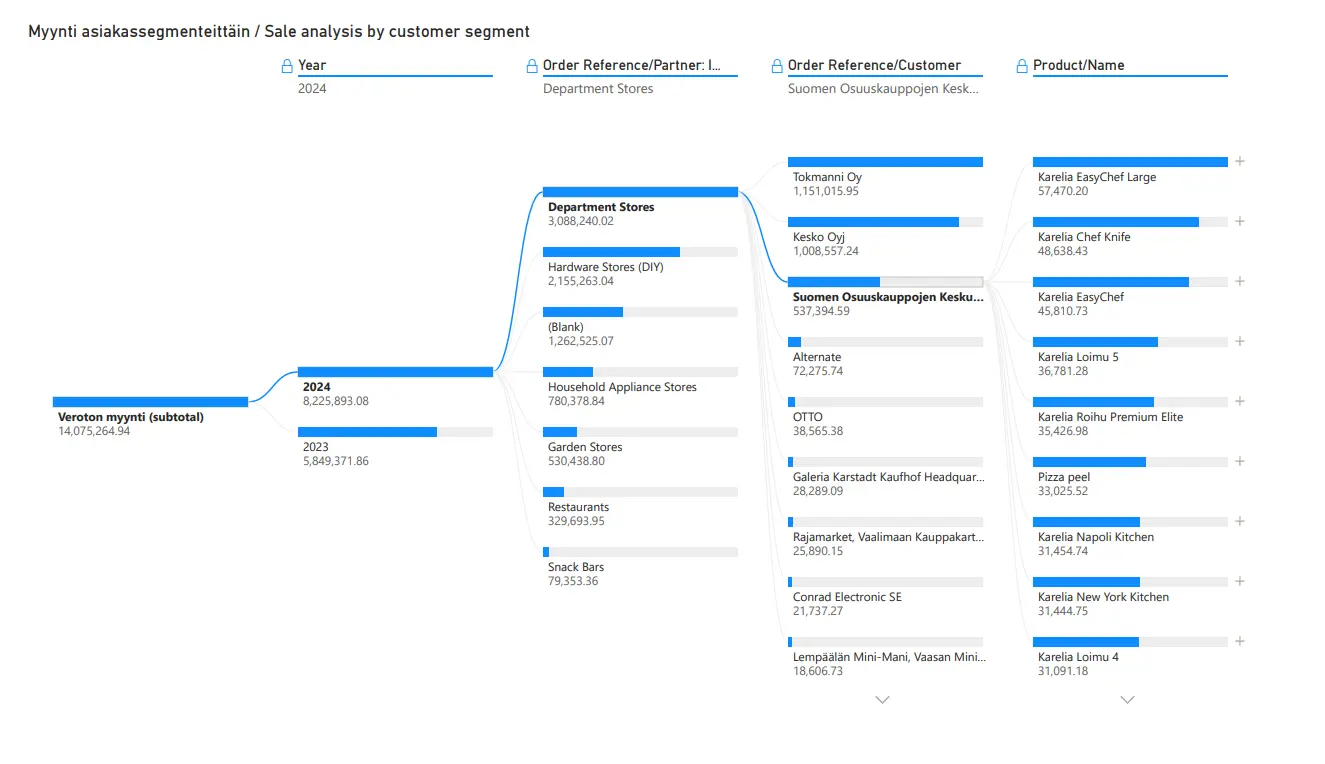This screenshot has height=764, width=1325.
Task: Toggle lock on Order Reference/Customer level
Action: [x=777, y=66]
